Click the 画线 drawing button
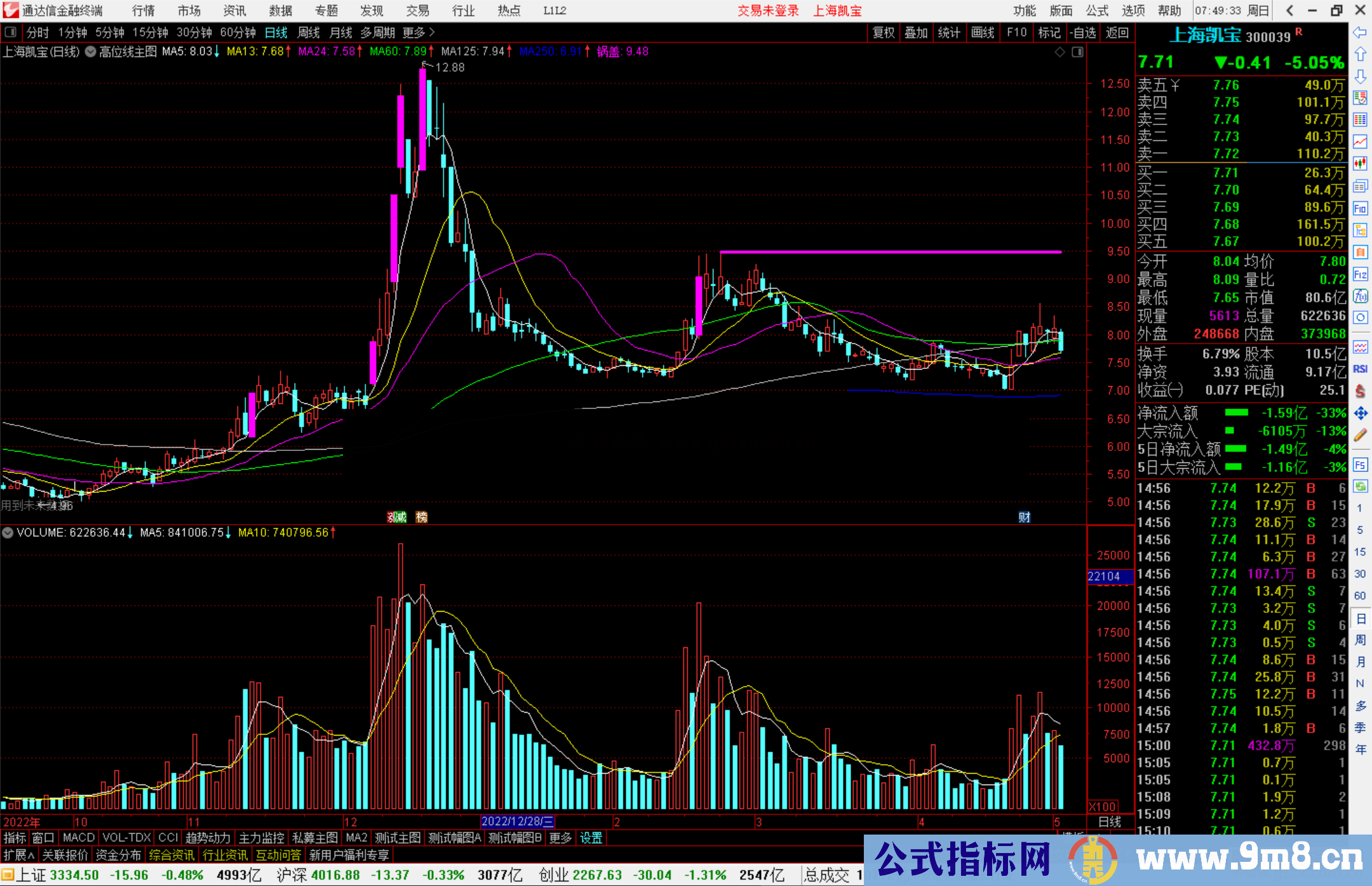 pyautogui.click(x=983, y=32)
